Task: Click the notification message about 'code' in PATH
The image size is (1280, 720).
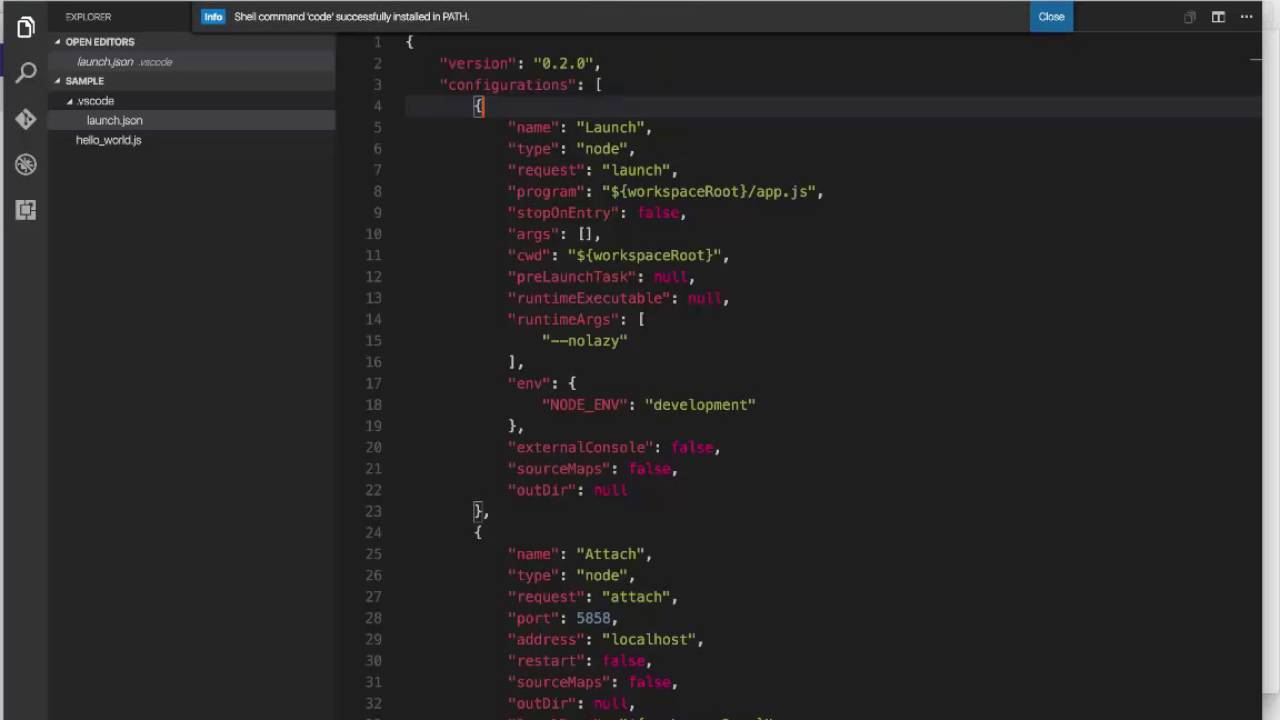Action: click(x=352, y=17)
